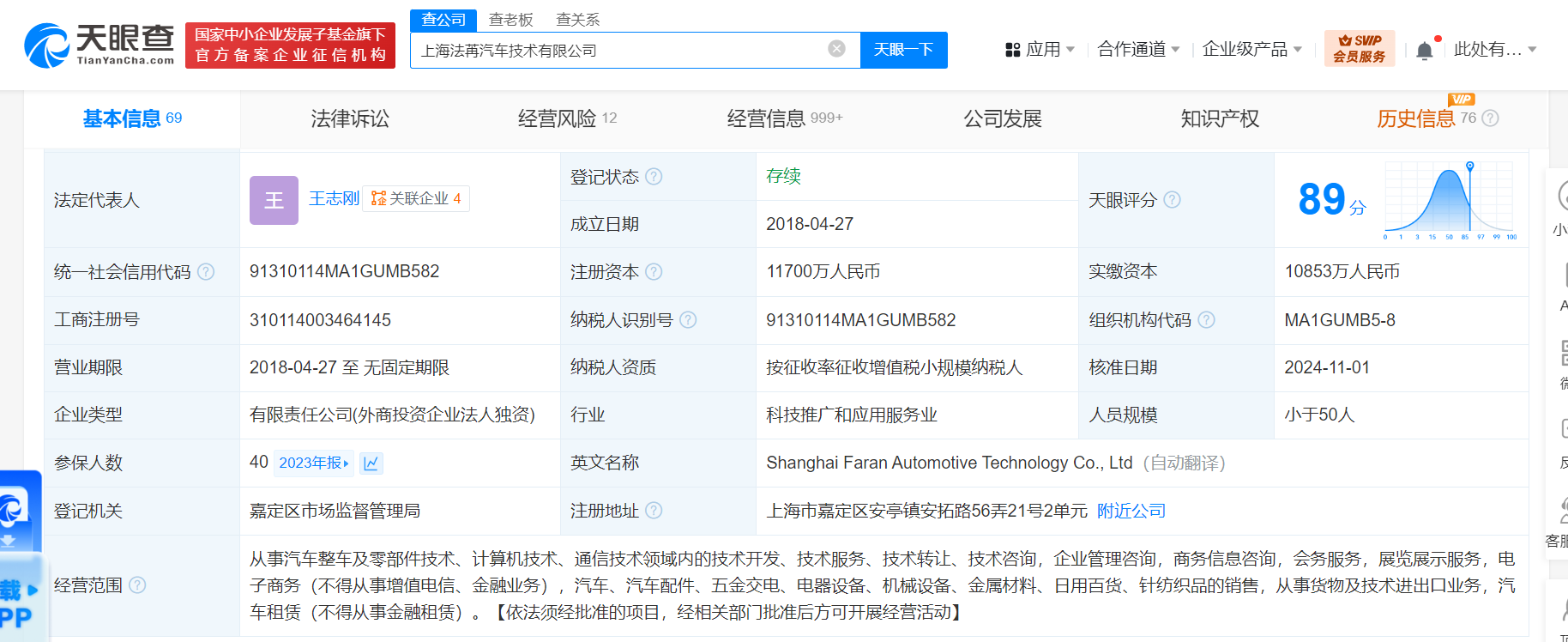This screenshot has width=1568, height=642.
Task: Click the 附近公司 link
Action: click(1131, 512)
